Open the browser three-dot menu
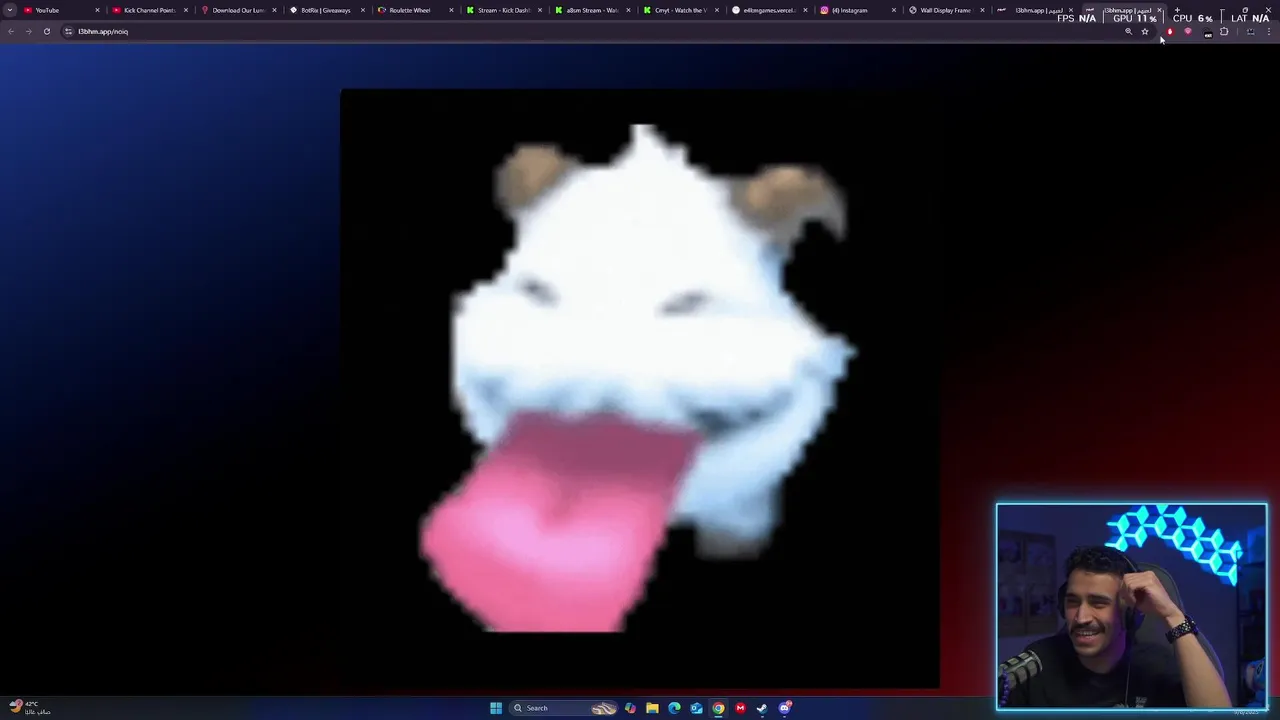Image resolution: width=1280 pixels, height=720 pixels. tap(1269, 31)
